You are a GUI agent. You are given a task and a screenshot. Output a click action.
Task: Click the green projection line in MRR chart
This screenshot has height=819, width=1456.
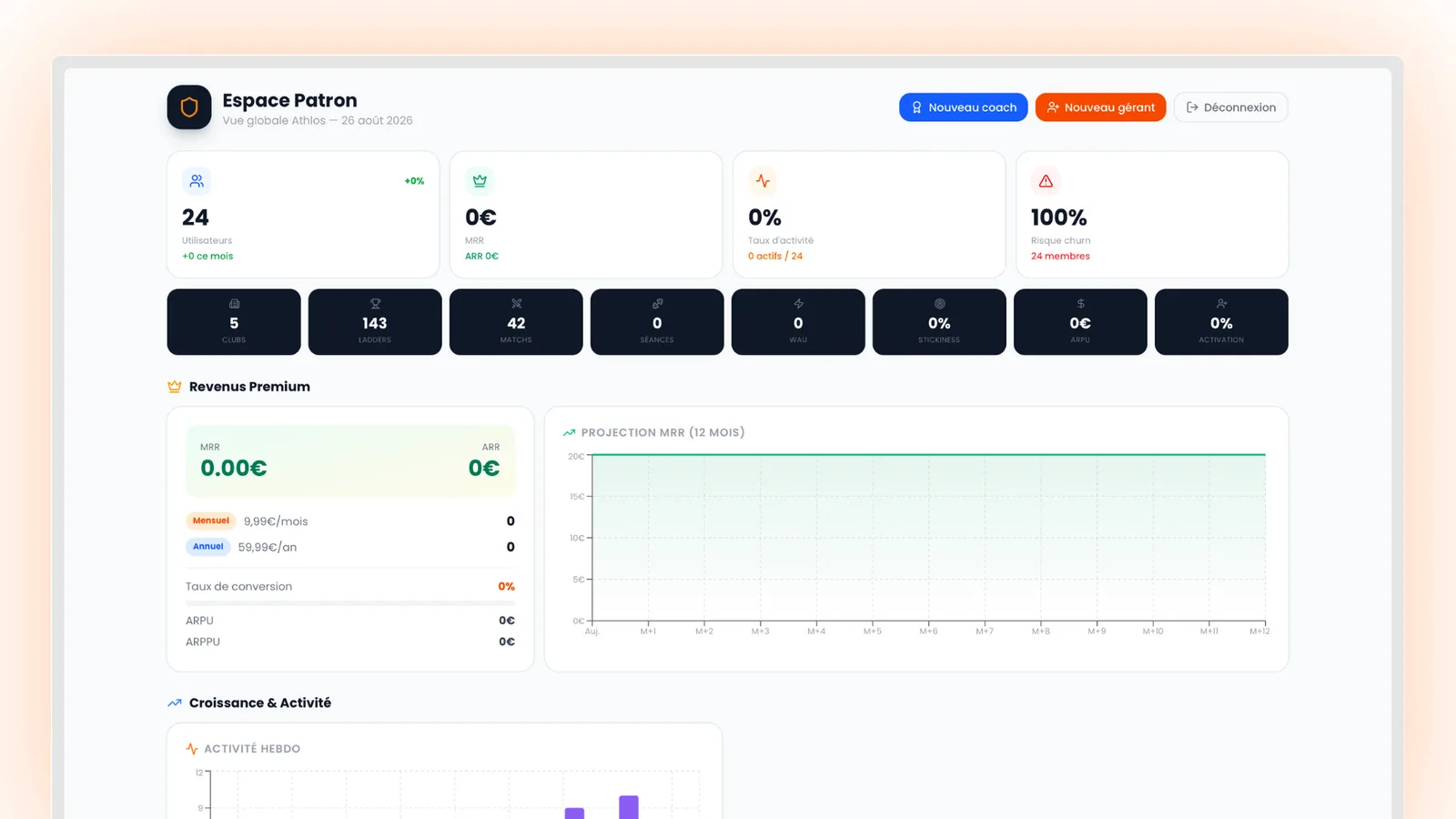[928, 454]
